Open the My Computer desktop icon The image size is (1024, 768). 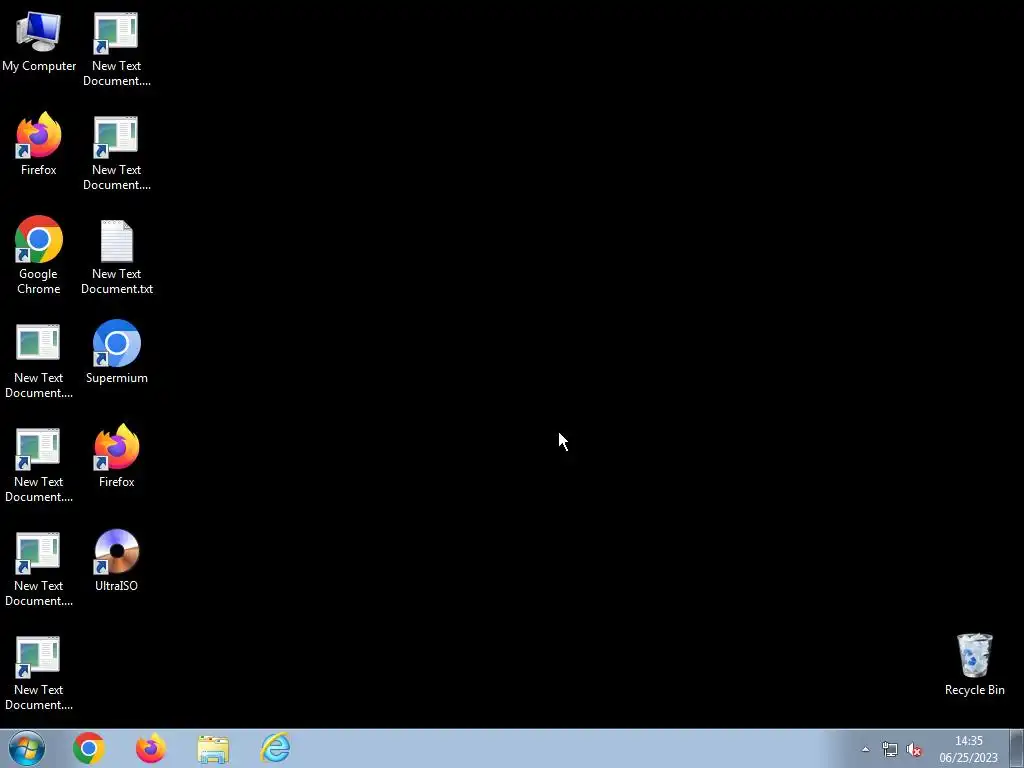[39, 42]
